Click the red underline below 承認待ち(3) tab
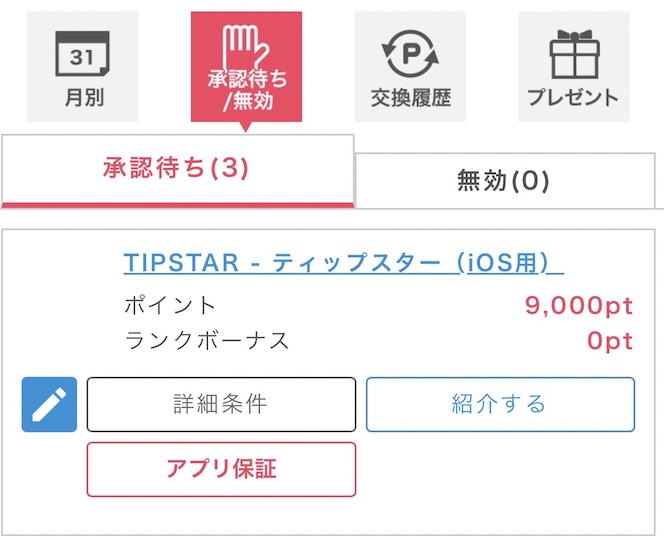664x536 pixels. point(178,204)
